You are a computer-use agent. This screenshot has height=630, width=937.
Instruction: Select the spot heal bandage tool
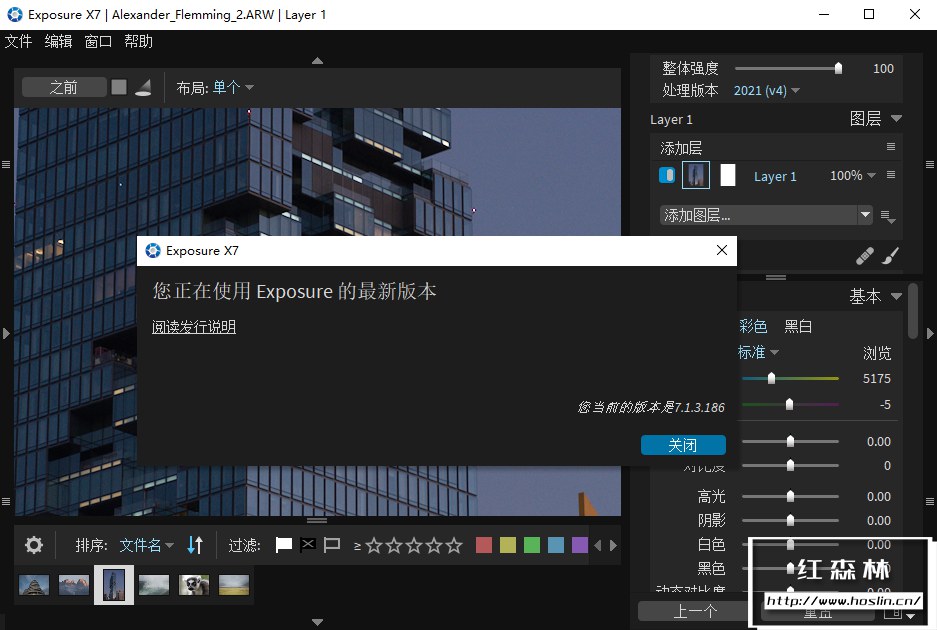[x=864, y=256]
